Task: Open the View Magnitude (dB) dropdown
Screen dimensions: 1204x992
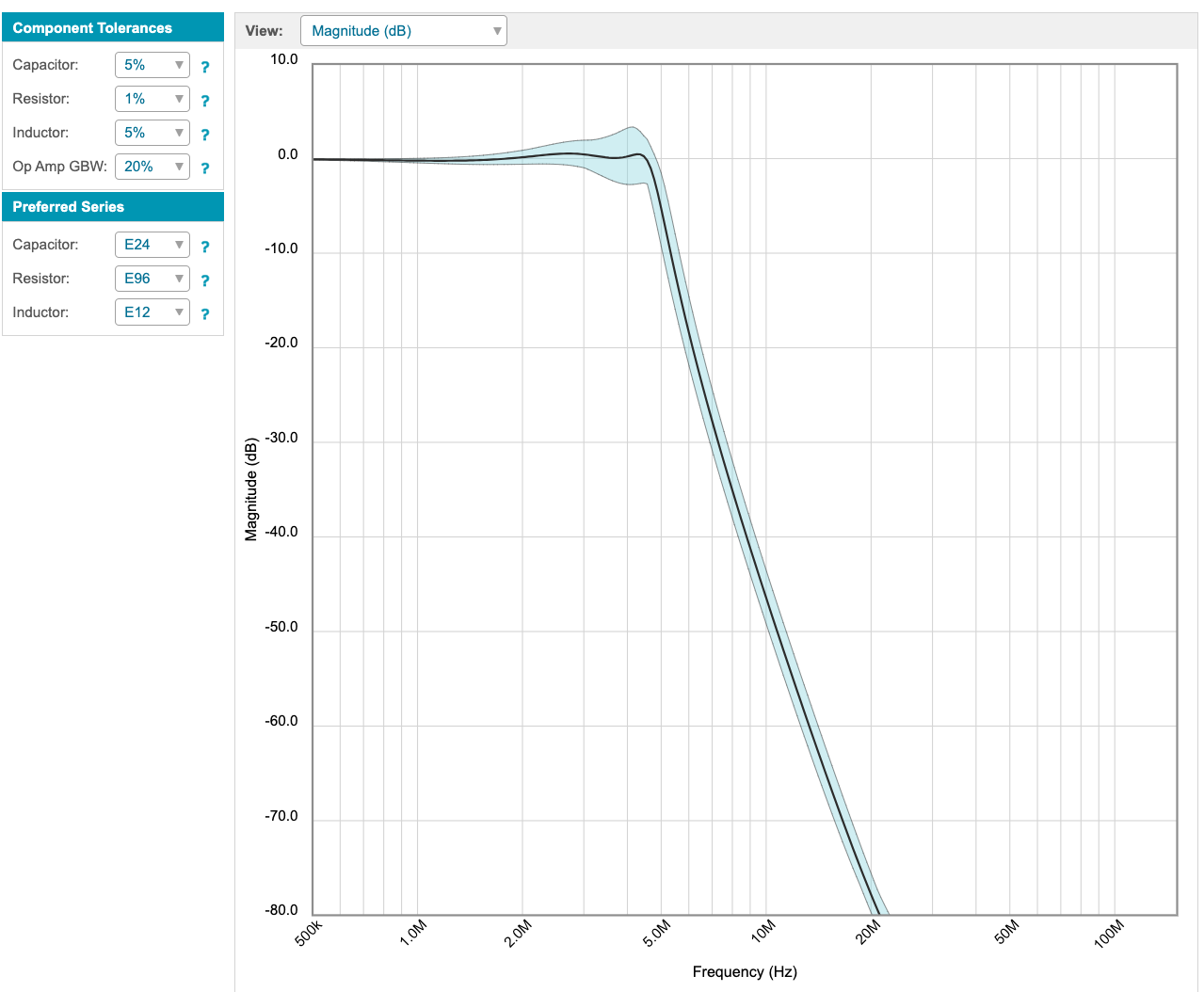Action: point(404,31)
